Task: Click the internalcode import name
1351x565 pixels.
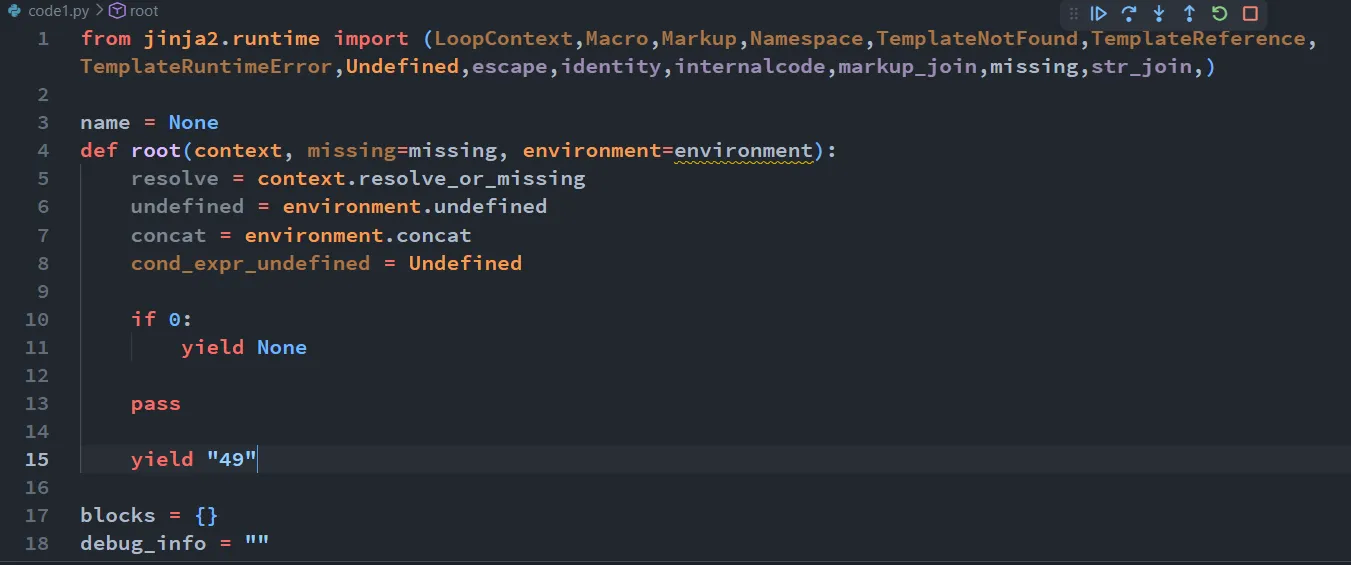Action: (x=750, y=67)
